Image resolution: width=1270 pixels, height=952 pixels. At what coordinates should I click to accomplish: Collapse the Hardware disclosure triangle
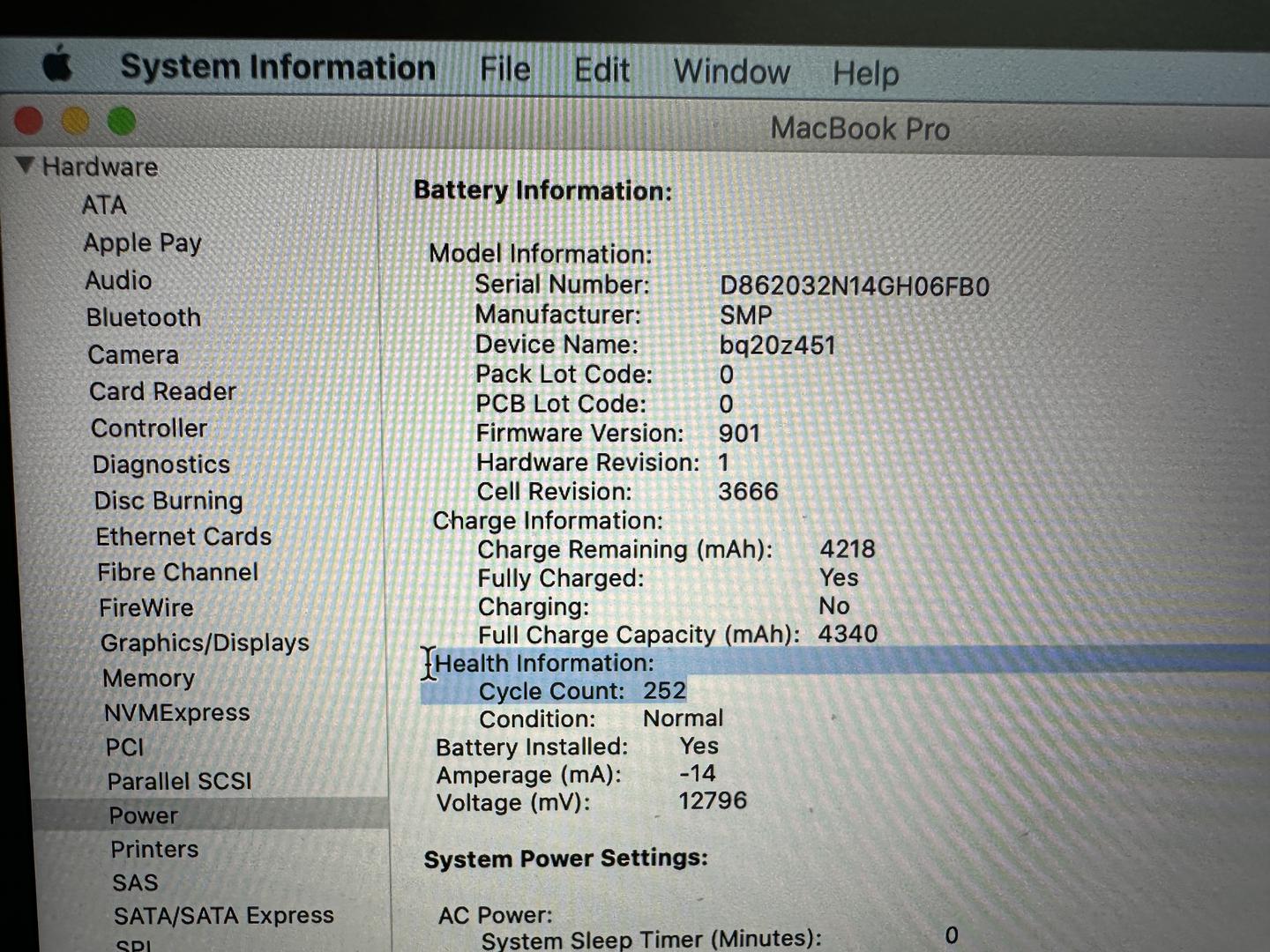pyautogui.click(x=26, y=165)
